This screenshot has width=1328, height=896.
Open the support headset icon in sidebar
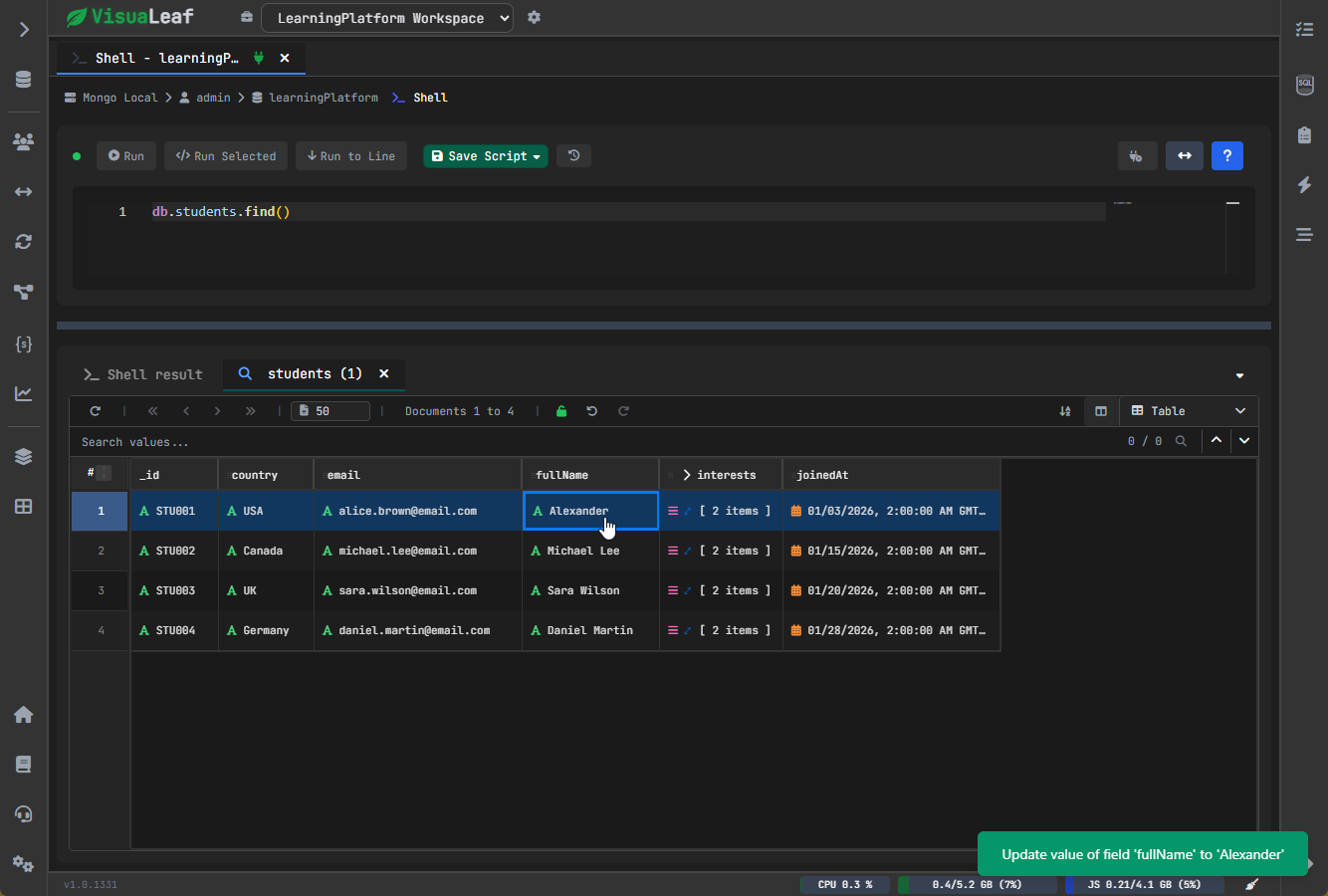tap(24, 813)
